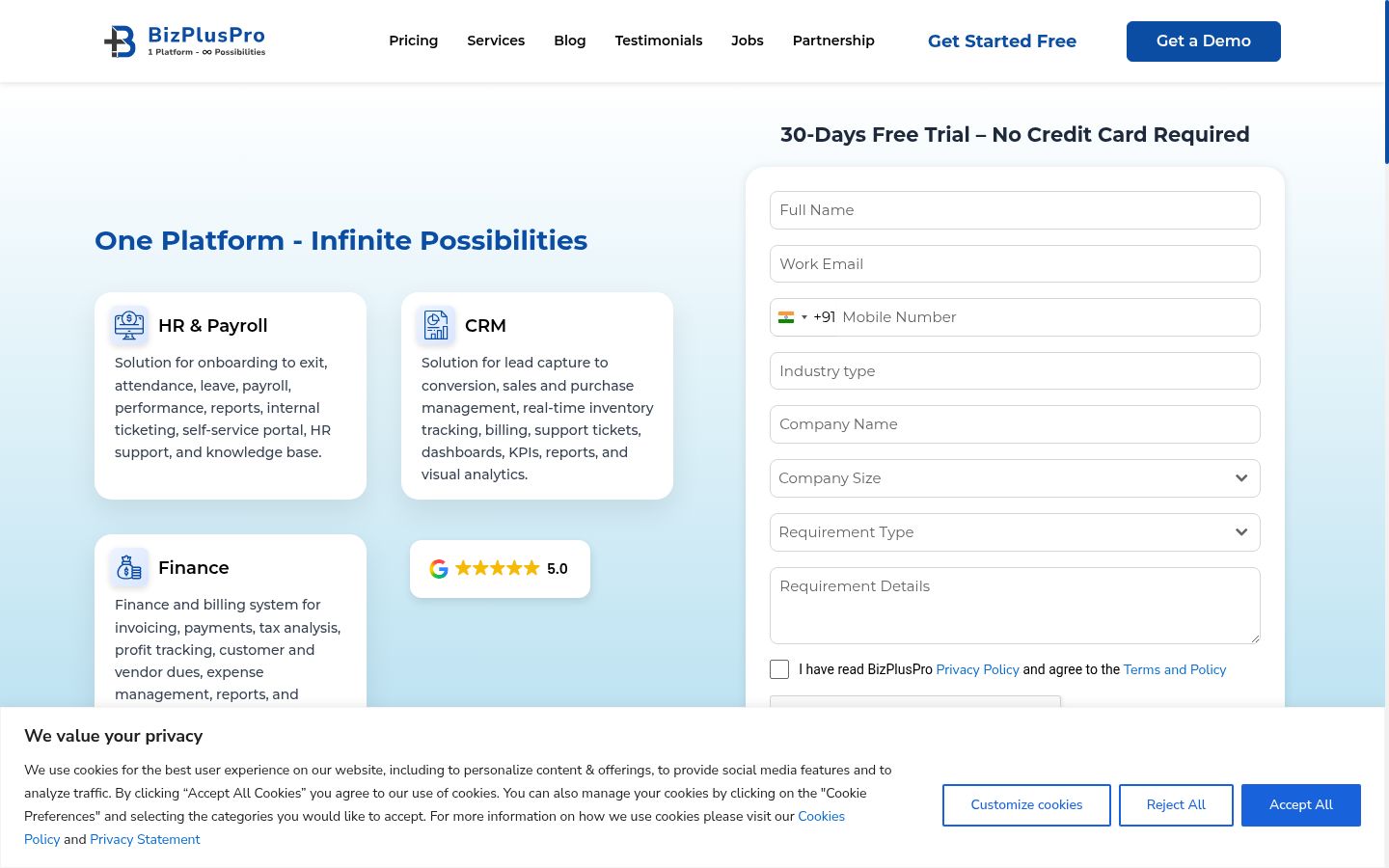Open the Services nav item

tap(496, 41)
